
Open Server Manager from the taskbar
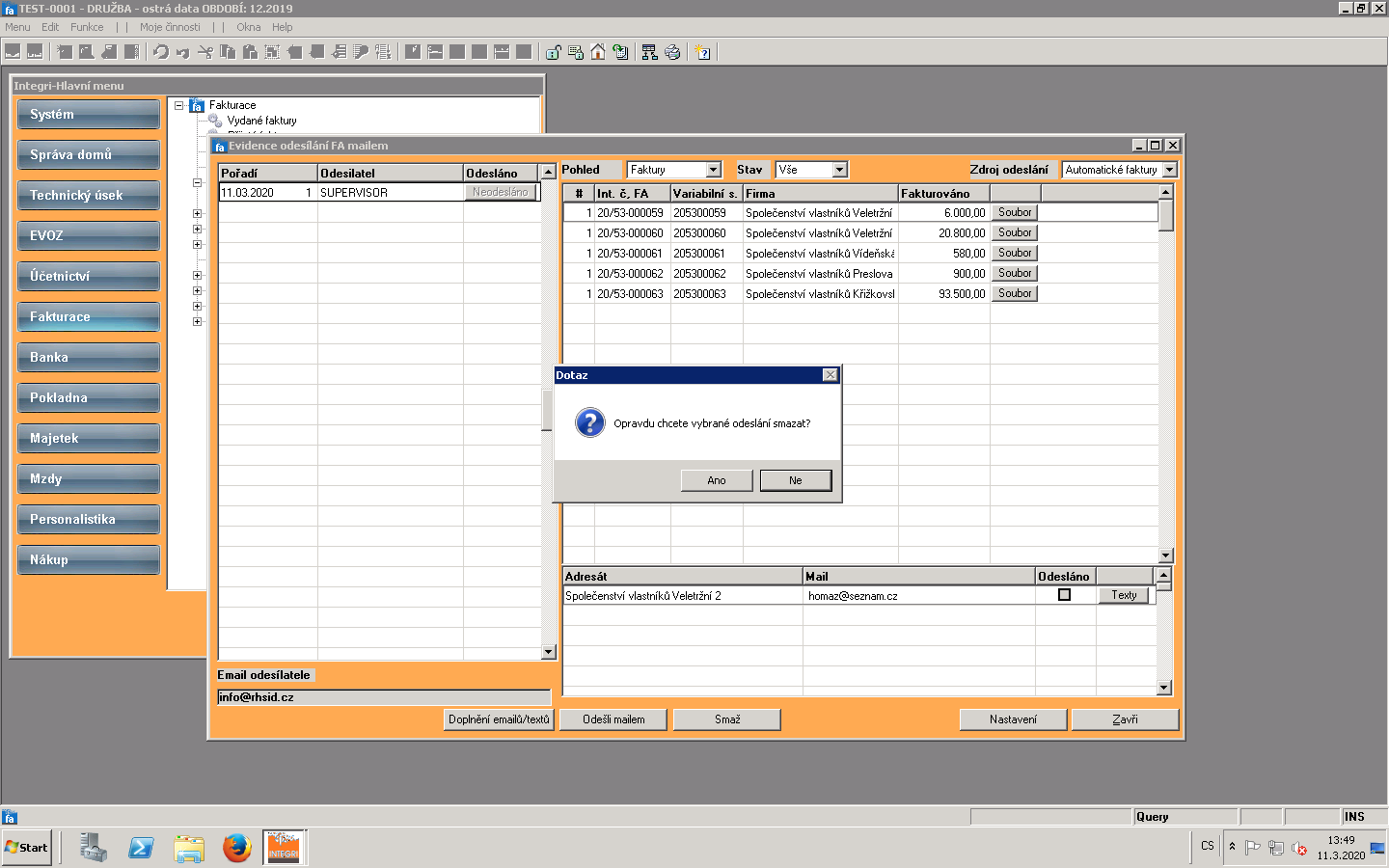pos(93,848)
